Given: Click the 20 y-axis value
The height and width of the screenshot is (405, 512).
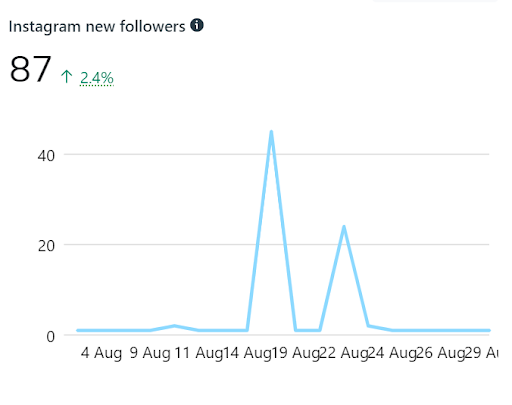Looking at the screenshot, I should click(46, 246).
